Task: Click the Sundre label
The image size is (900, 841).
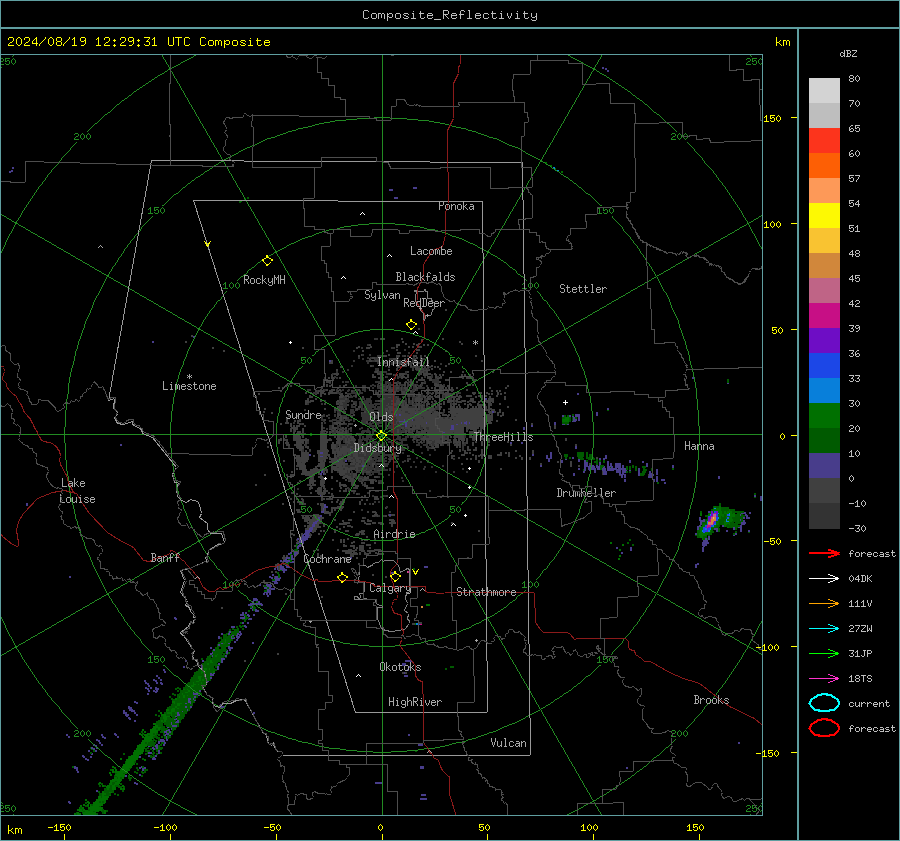Action: [x=303, y=414]
